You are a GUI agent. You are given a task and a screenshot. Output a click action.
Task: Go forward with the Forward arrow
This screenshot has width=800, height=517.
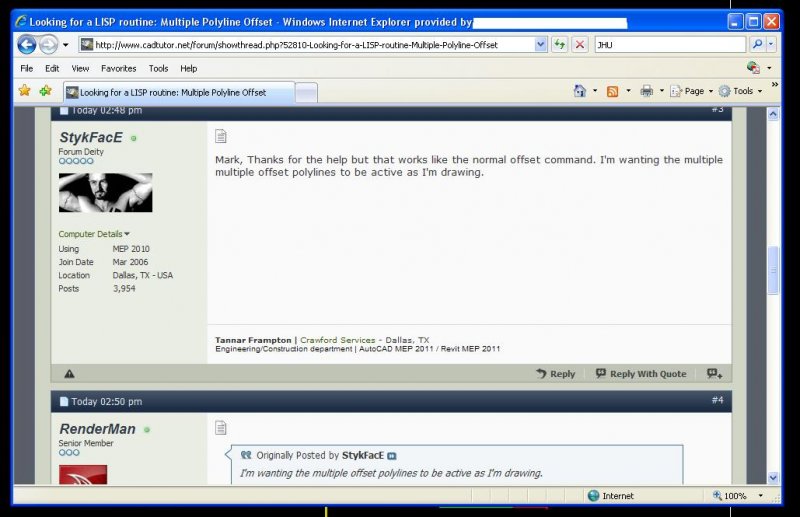48,45
